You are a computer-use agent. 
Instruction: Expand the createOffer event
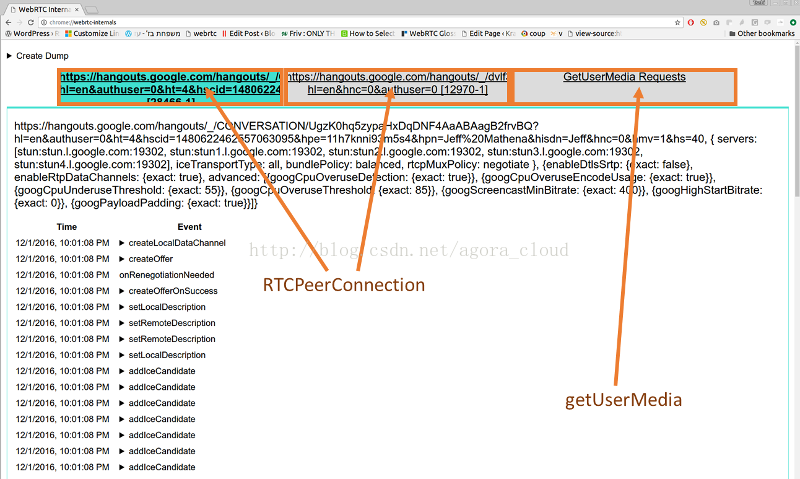pyautogui.click(x=146, y=259)
